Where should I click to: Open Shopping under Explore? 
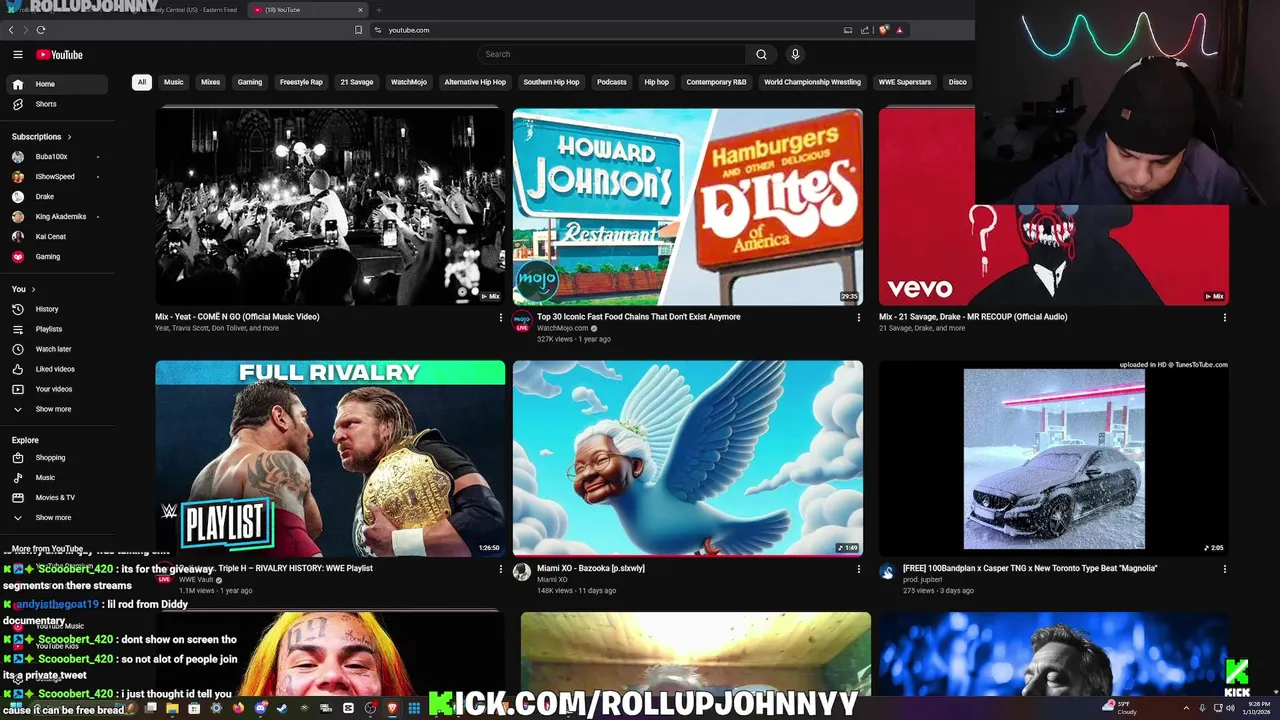pos(58,458)
